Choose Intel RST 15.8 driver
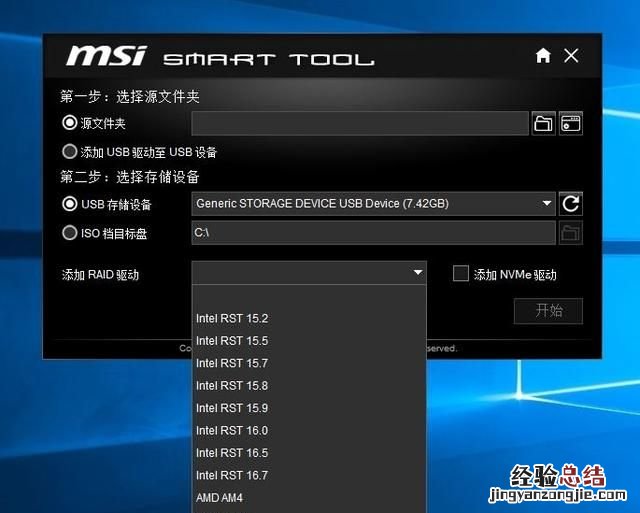This screenshot has width=640, height=513. 309,386
